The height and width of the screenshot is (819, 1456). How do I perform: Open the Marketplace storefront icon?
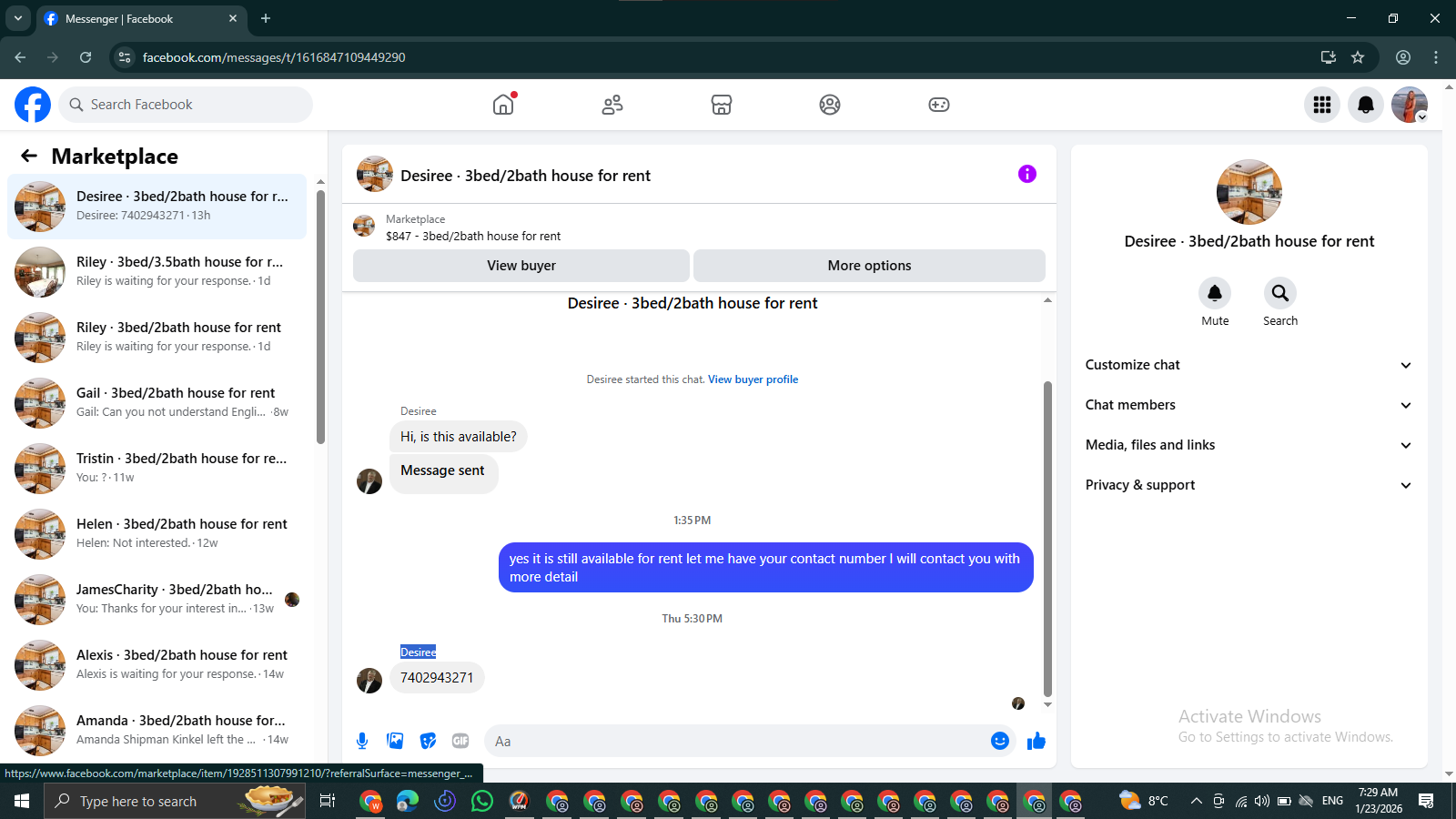[x=722, y=105]
